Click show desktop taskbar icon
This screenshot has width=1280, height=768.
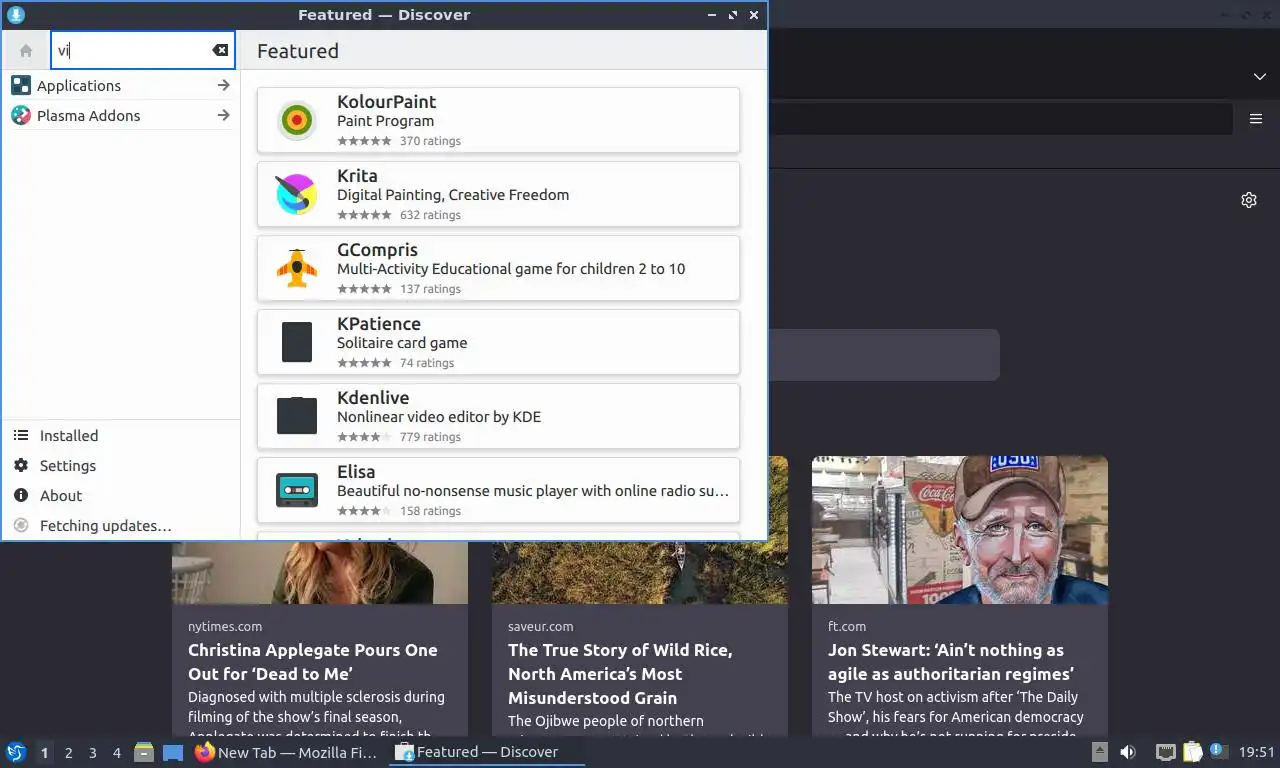[x=173, y=752]
